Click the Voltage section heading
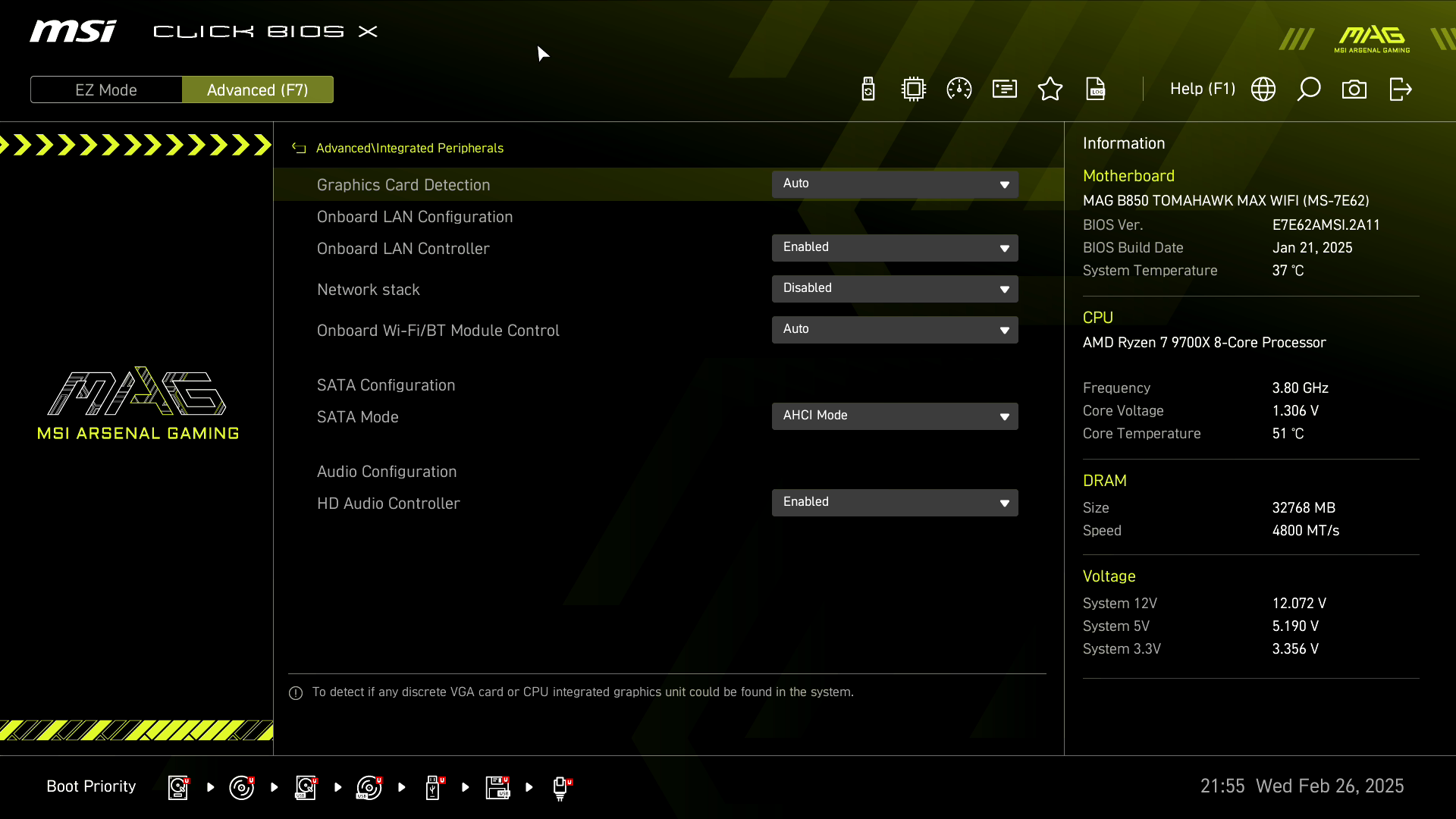The width and height of the screenshot is (1456, 819). point(1109,576)
